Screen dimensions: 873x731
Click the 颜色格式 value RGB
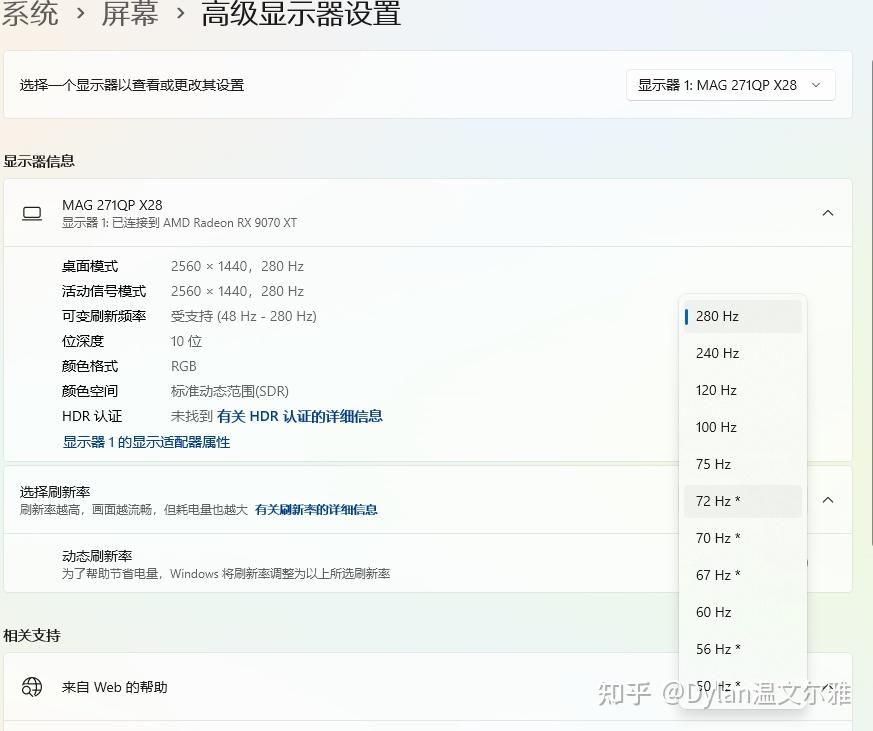tap(183, 366)
